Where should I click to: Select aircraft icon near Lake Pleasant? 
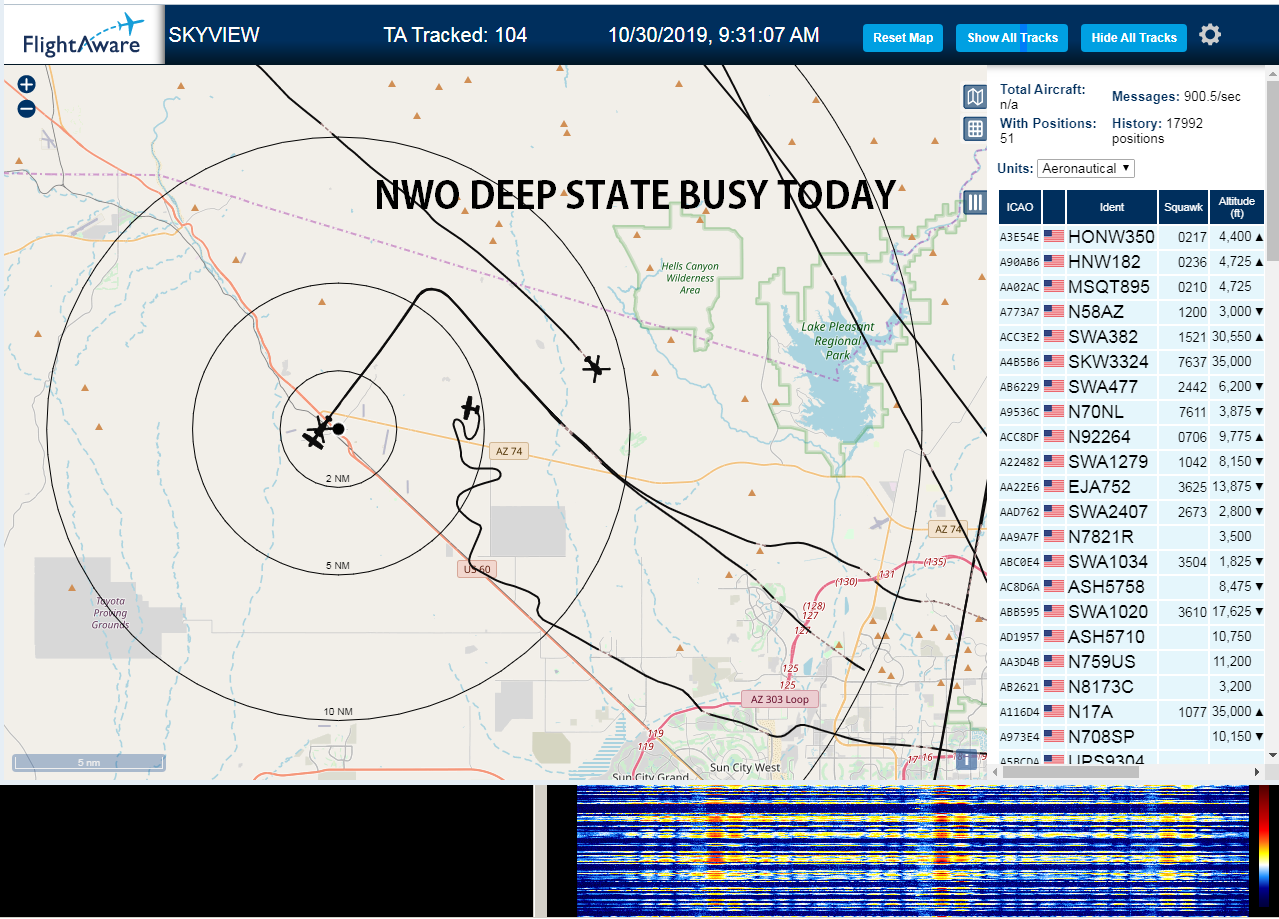coord(596,369)
